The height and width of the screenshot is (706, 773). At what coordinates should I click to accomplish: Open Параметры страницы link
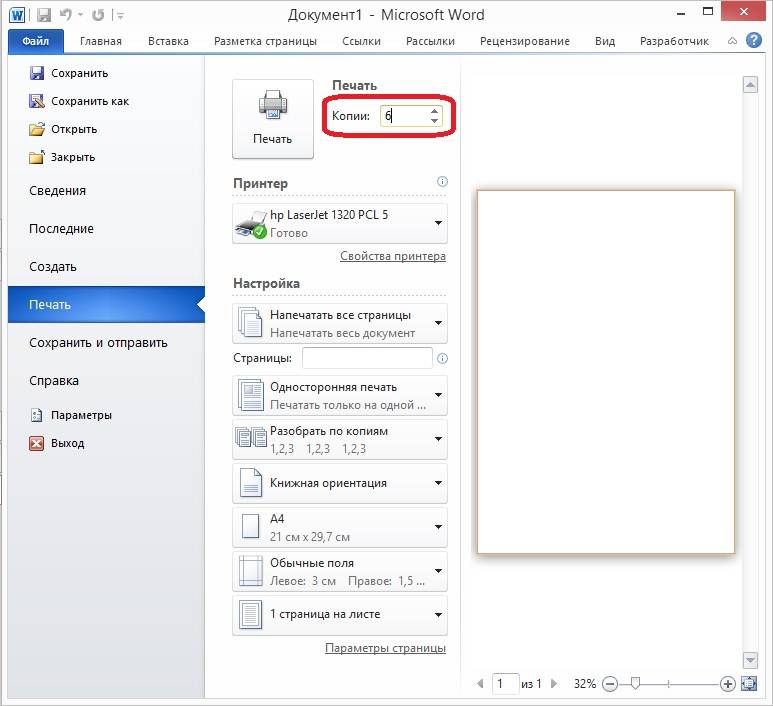click(385, 648)
